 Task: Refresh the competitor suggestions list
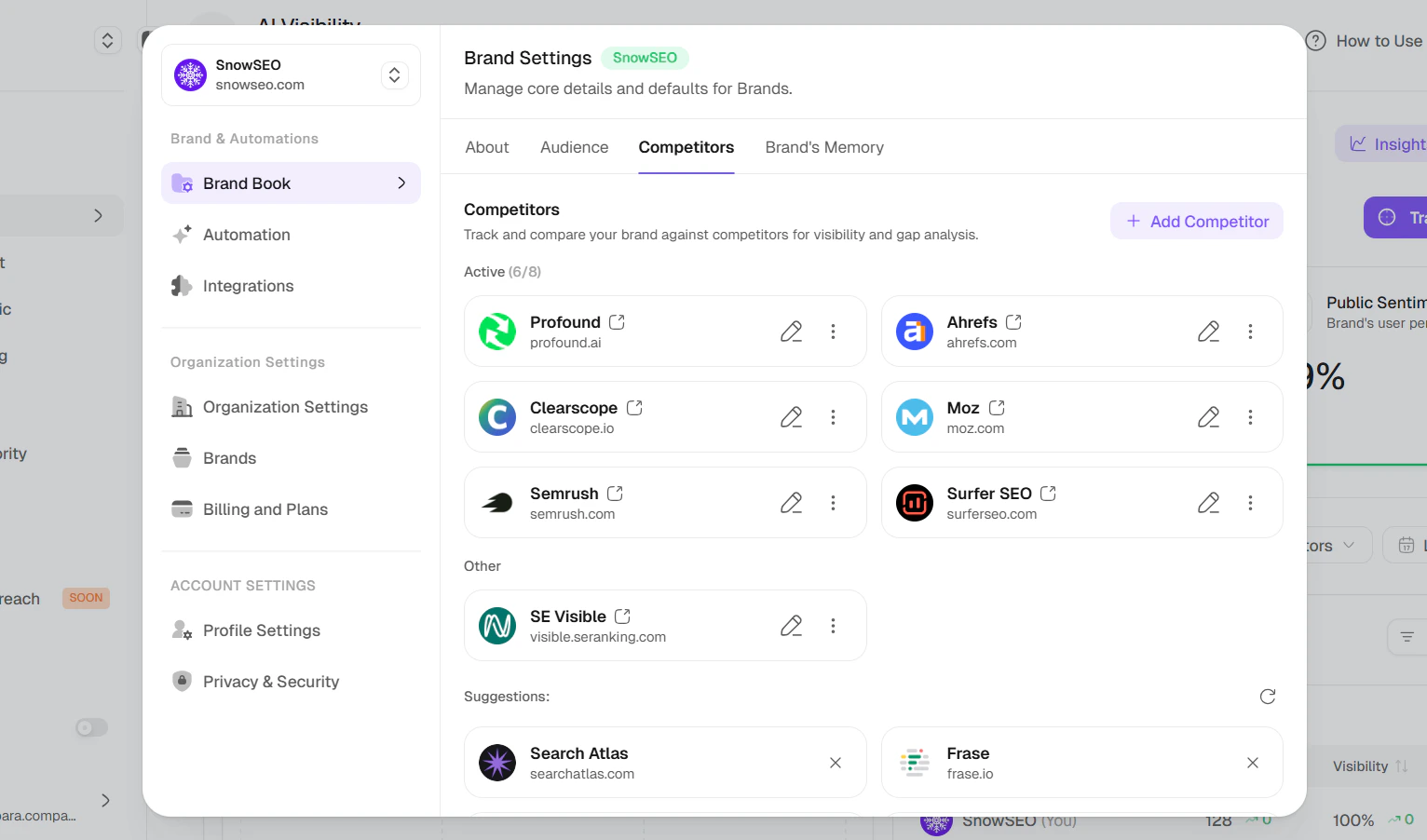pyautogui.click(x=1267, y=696)
